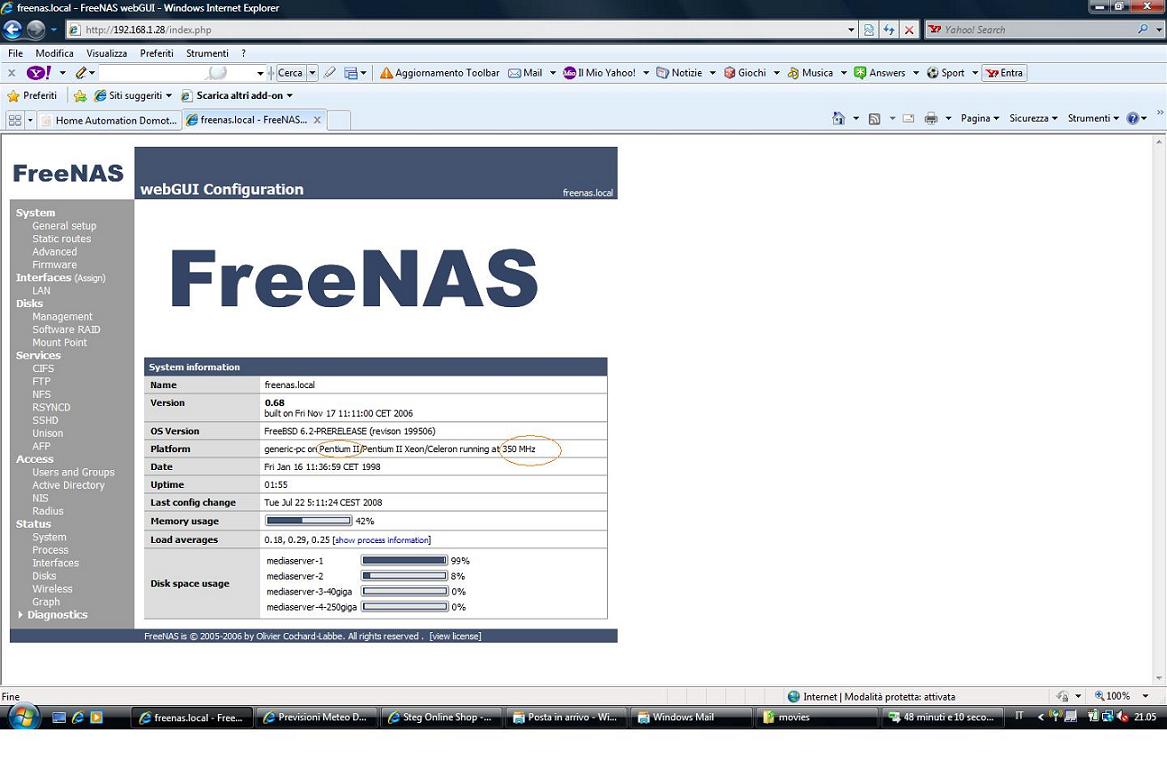The height and width of the screenshot is (778, 1167).
Task: Close the freenas.local tab
Action: [317, 120]
